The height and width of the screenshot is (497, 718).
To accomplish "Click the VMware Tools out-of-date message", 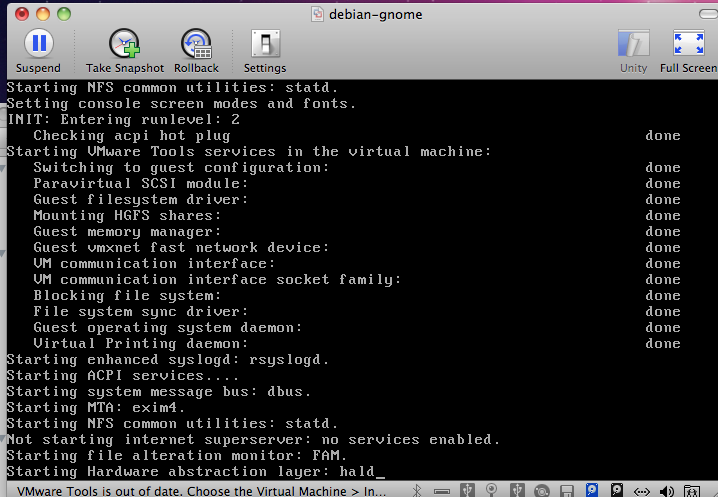I will [201, 491].
